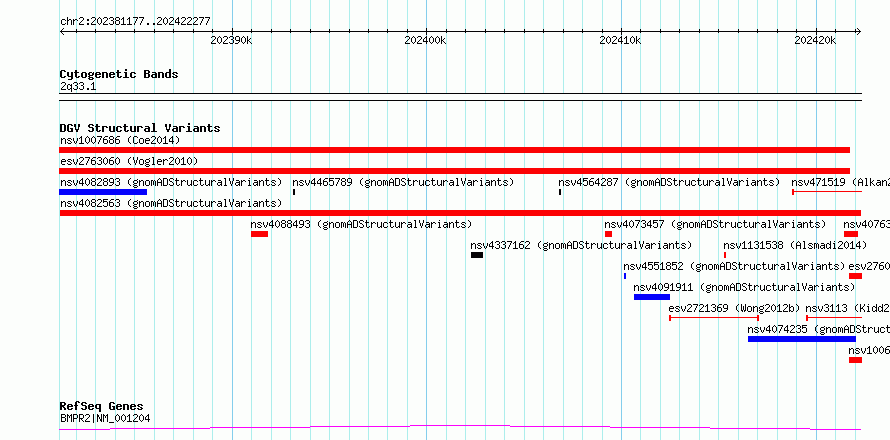This screenshot has height=440, width=890.
Task: Open the esv2721369 (Wong2012b) label
Action: (x=734, y=308)
